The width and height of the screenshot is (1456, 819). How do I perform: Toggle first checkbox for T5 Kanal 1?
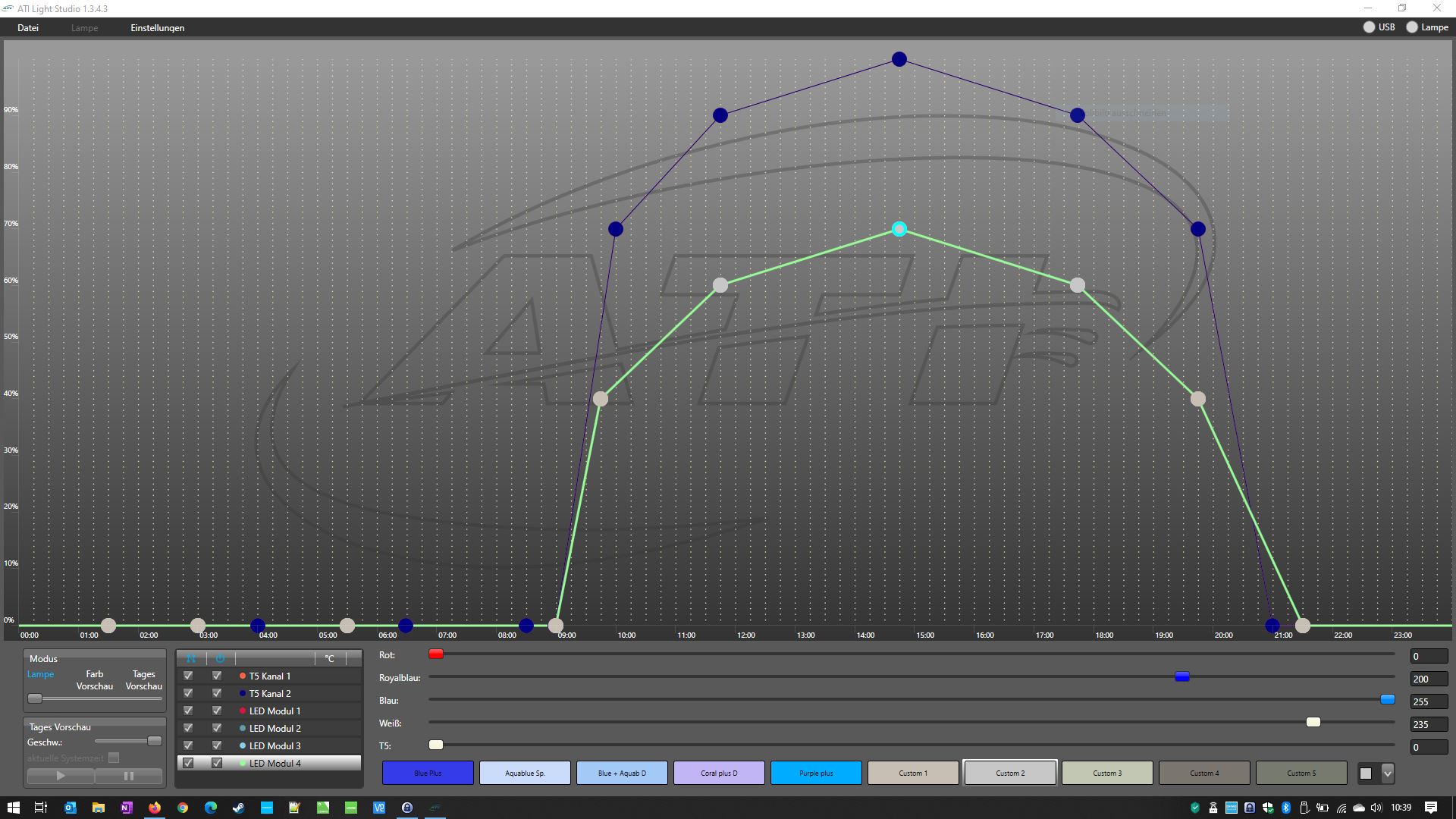(188, 676)
